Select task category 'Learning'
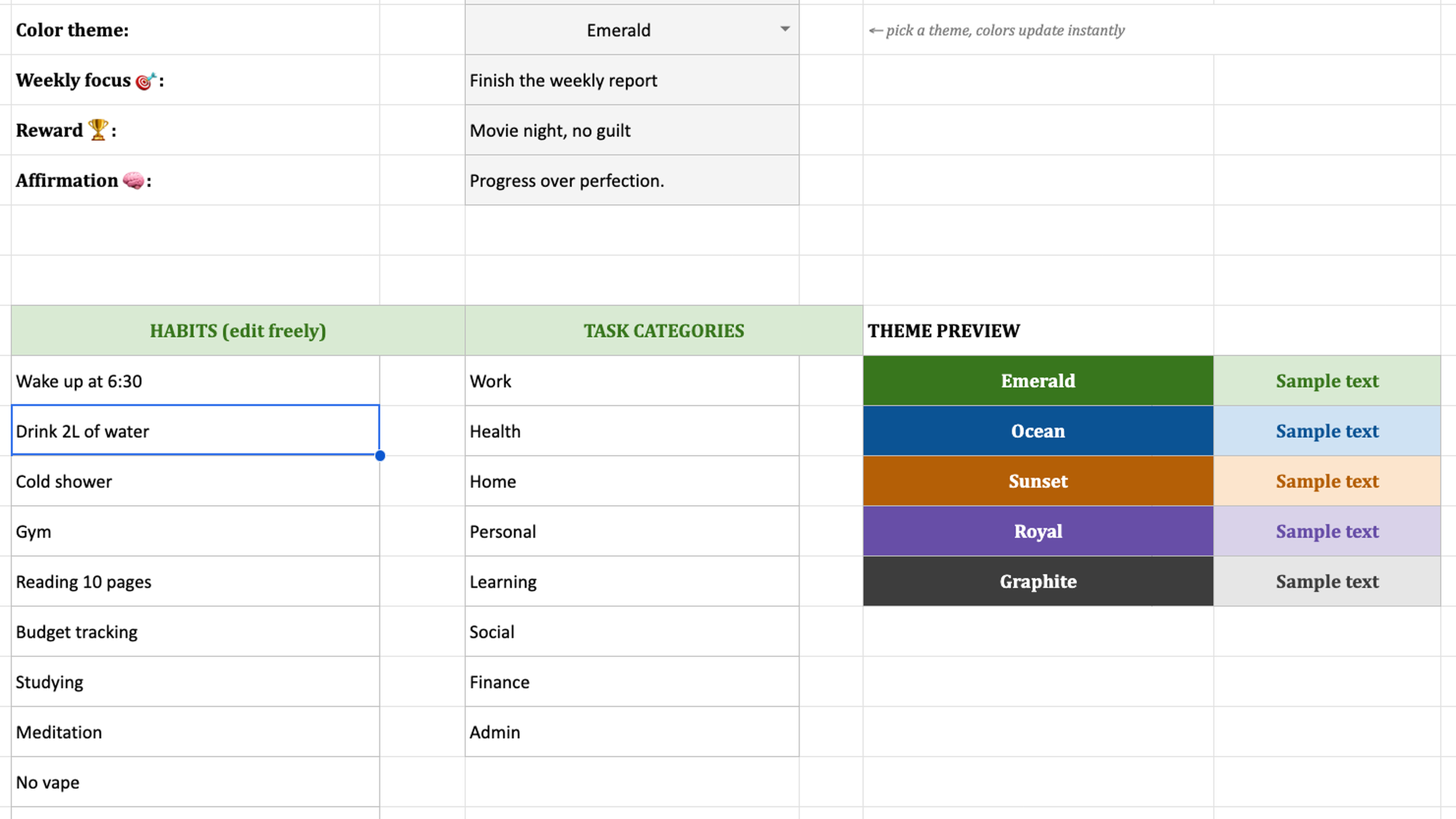 point(632,581)
